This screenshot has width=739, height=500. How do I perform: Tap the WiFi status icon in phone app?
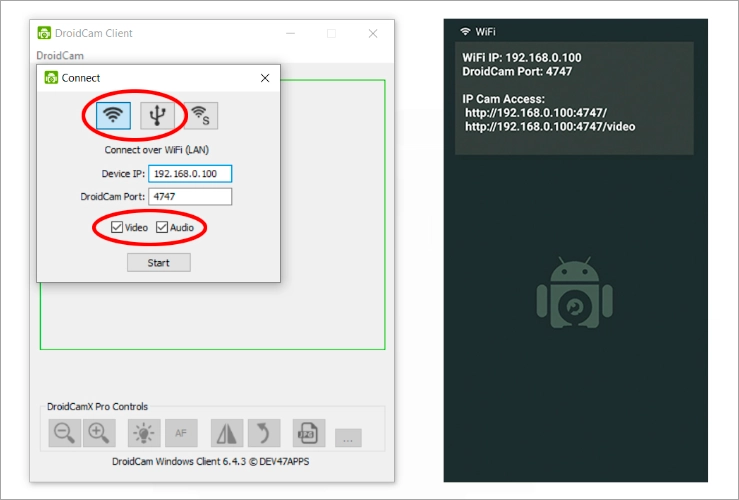(x=465, y=32)
